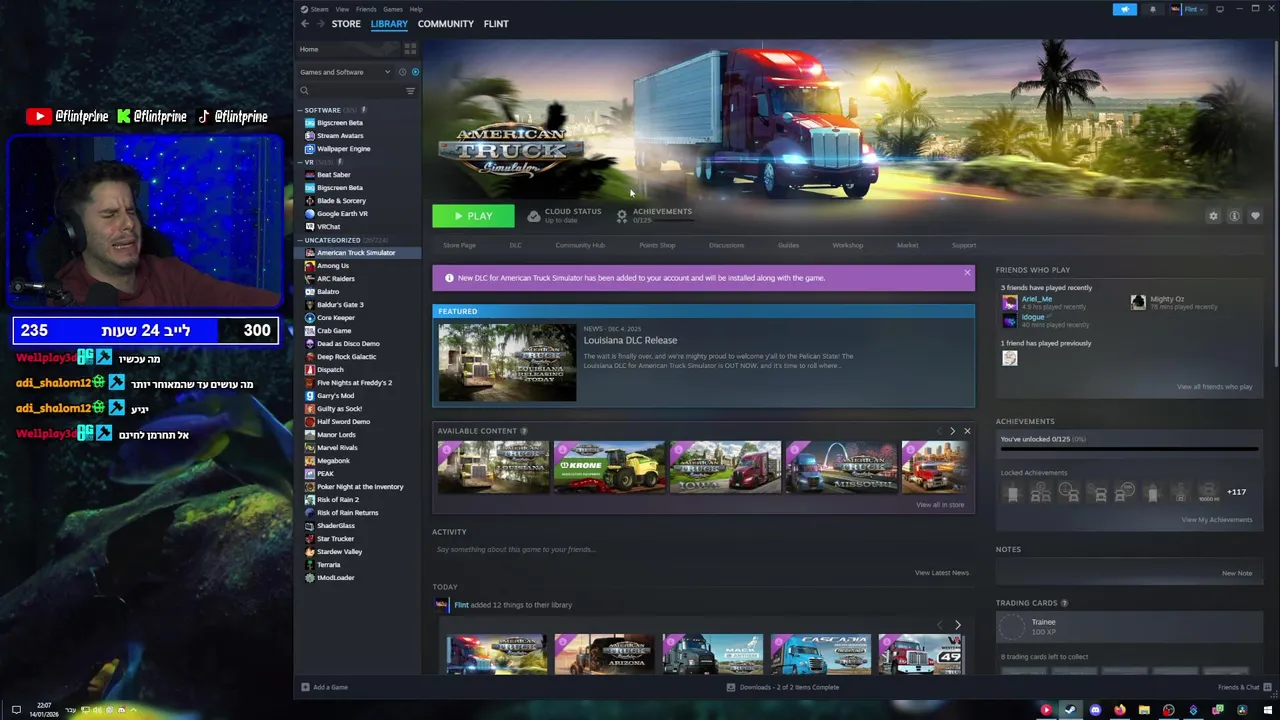Screen dimensions: 1280x720
Task: Open the Trading Cards help icon
Action: pyautogui.click(x=1064, y=603)
